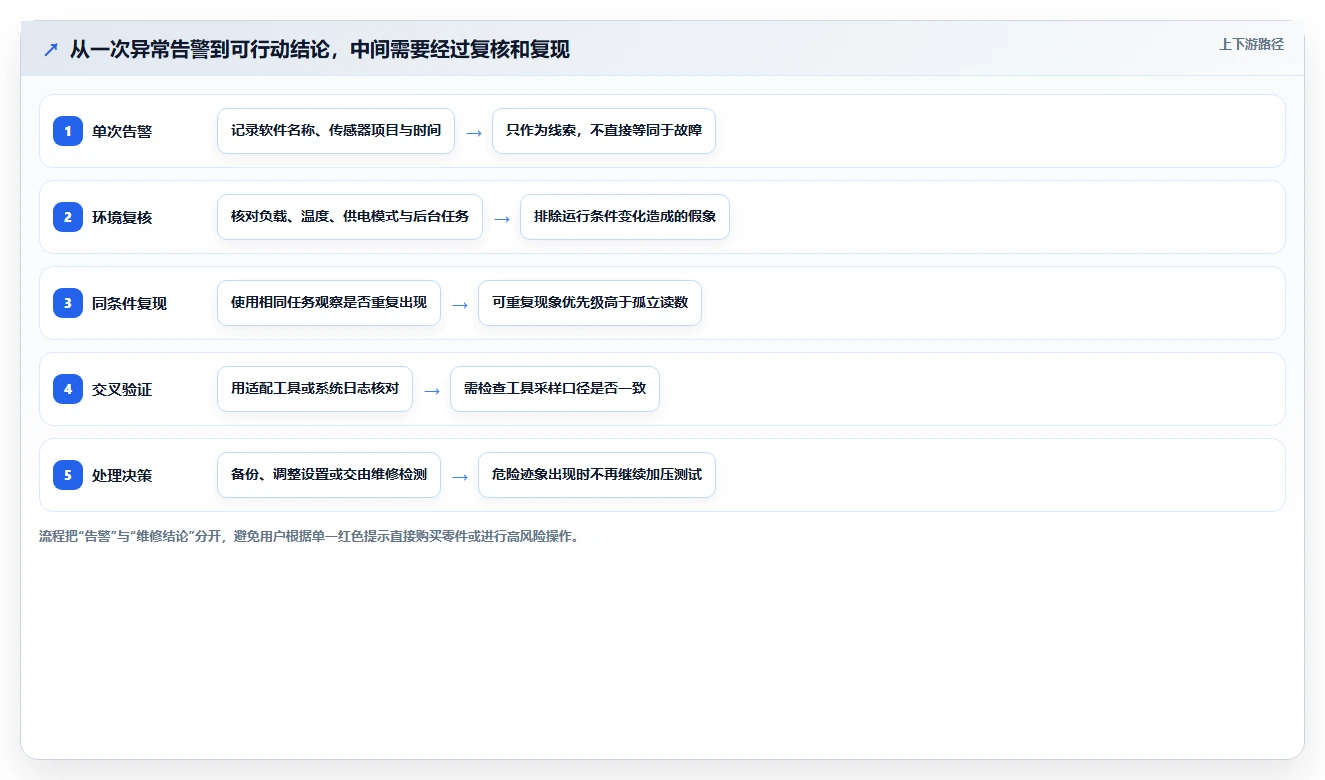Click the 排除运行条件变化造成的假象 box
The height and width of the screenshot is (780, 1325).
pyautogui.click(x=625, y=217)
